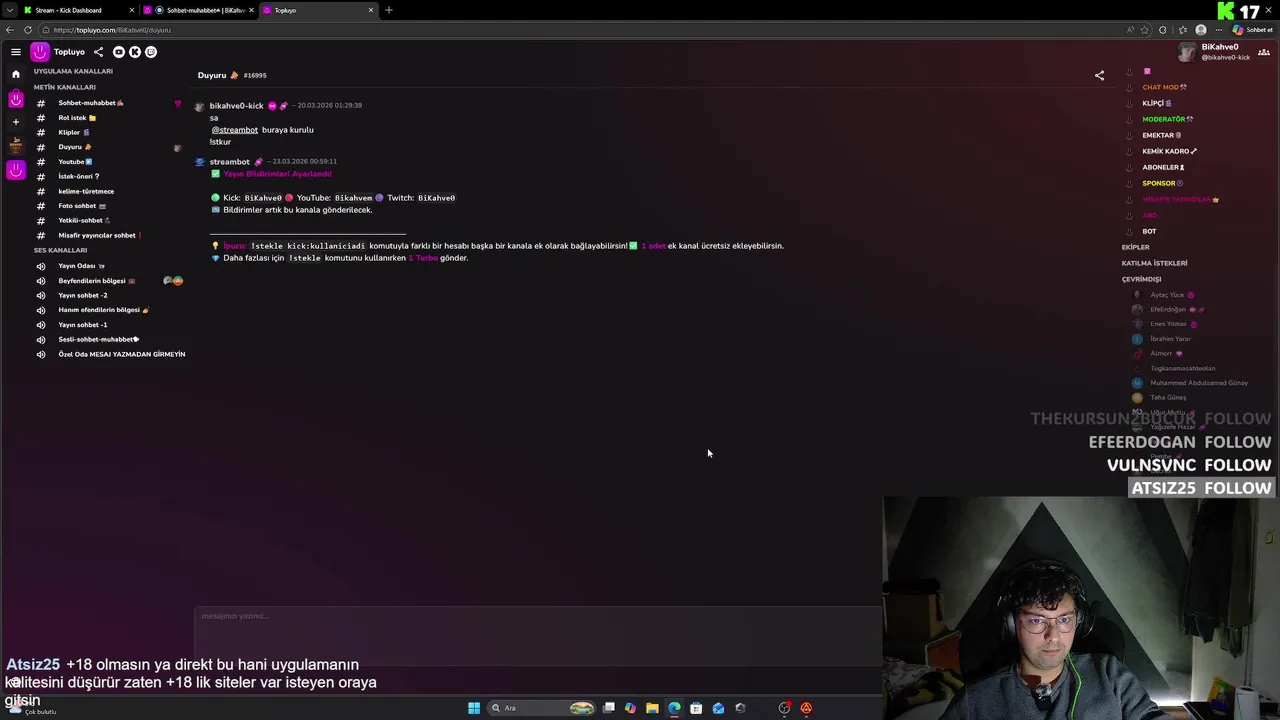
Task: Open İstek-öneri text channel
Action: click(79, 176)
